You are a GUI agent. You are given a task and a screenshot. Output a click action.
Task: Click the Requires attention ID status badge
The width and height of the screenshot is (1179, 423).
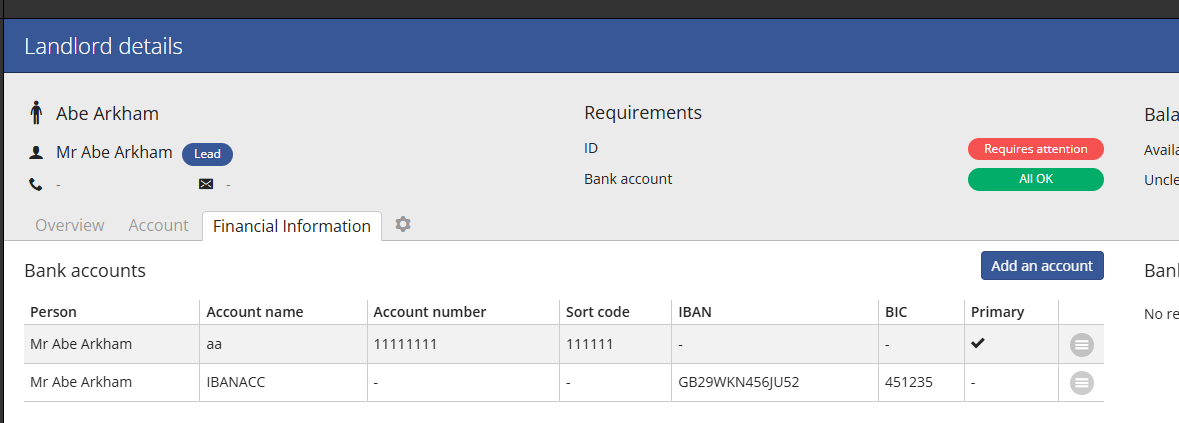tap(1035, 149)
